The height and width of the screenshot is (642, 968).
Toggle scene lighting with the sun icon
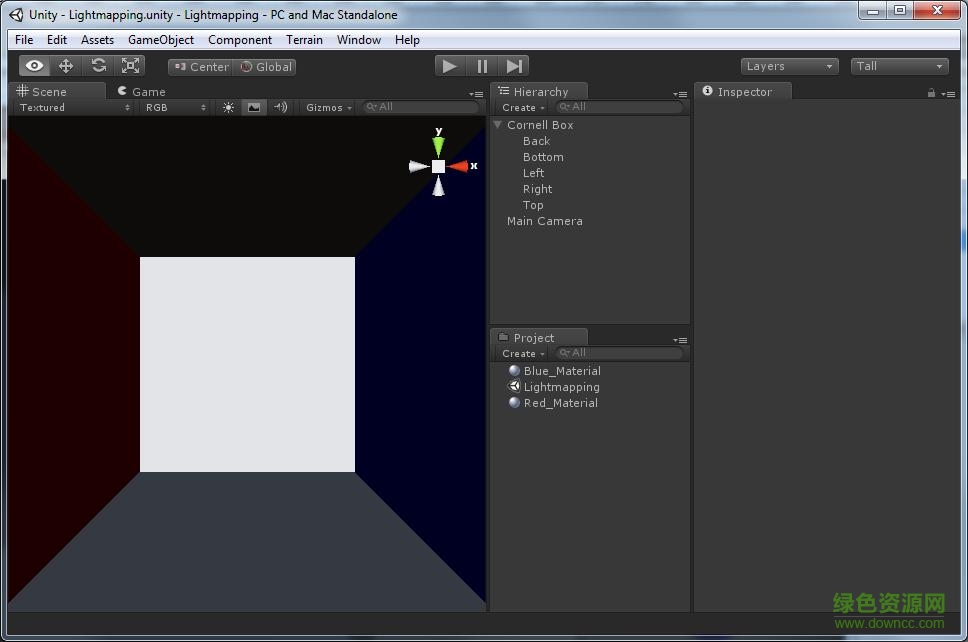(229, 107)
